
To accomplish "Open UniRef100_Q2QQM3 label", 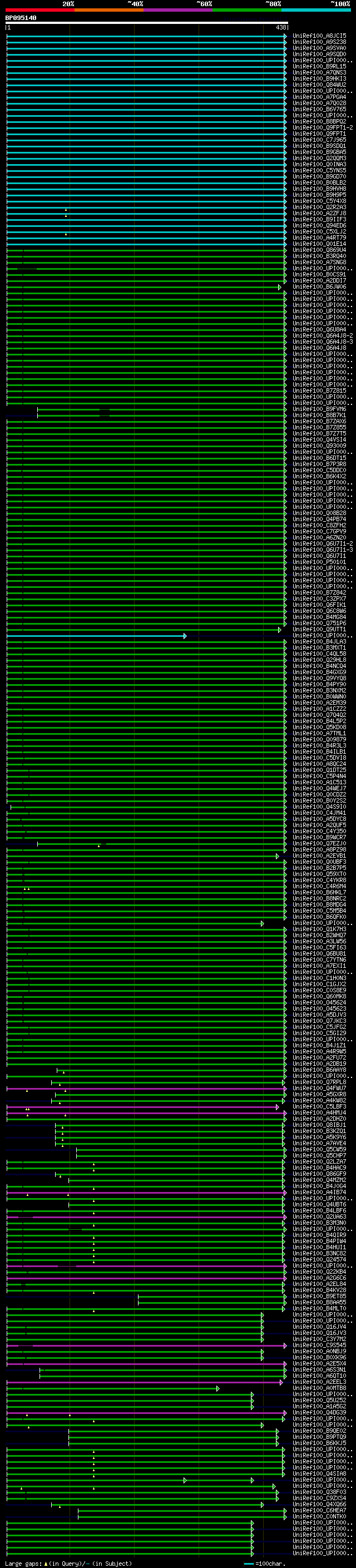I will (x=319, y=159).
